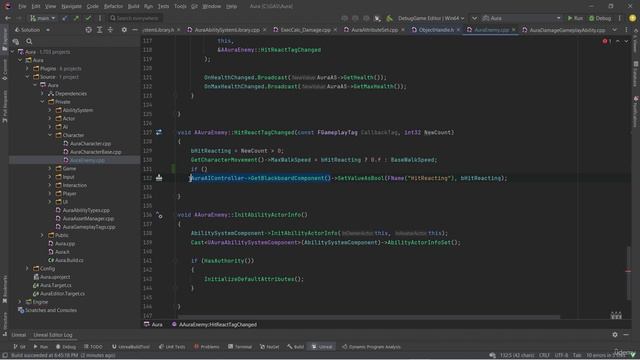Open the Problems tool window
Screen dimensions: 640x360
[207, 347]
